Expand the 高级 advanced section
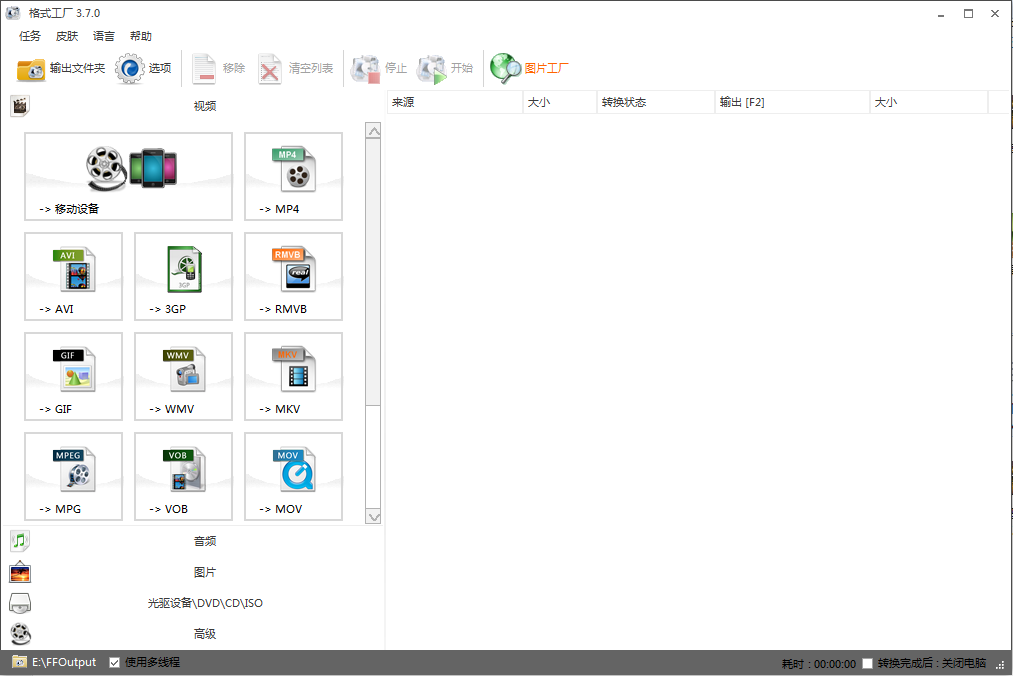1013x676 pixels. pos(204,633)
